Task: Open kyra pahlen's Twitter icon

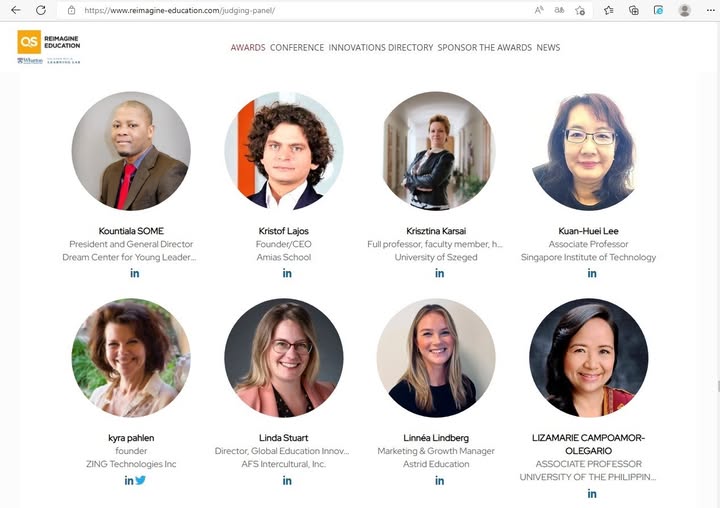Action: (141, 480)
